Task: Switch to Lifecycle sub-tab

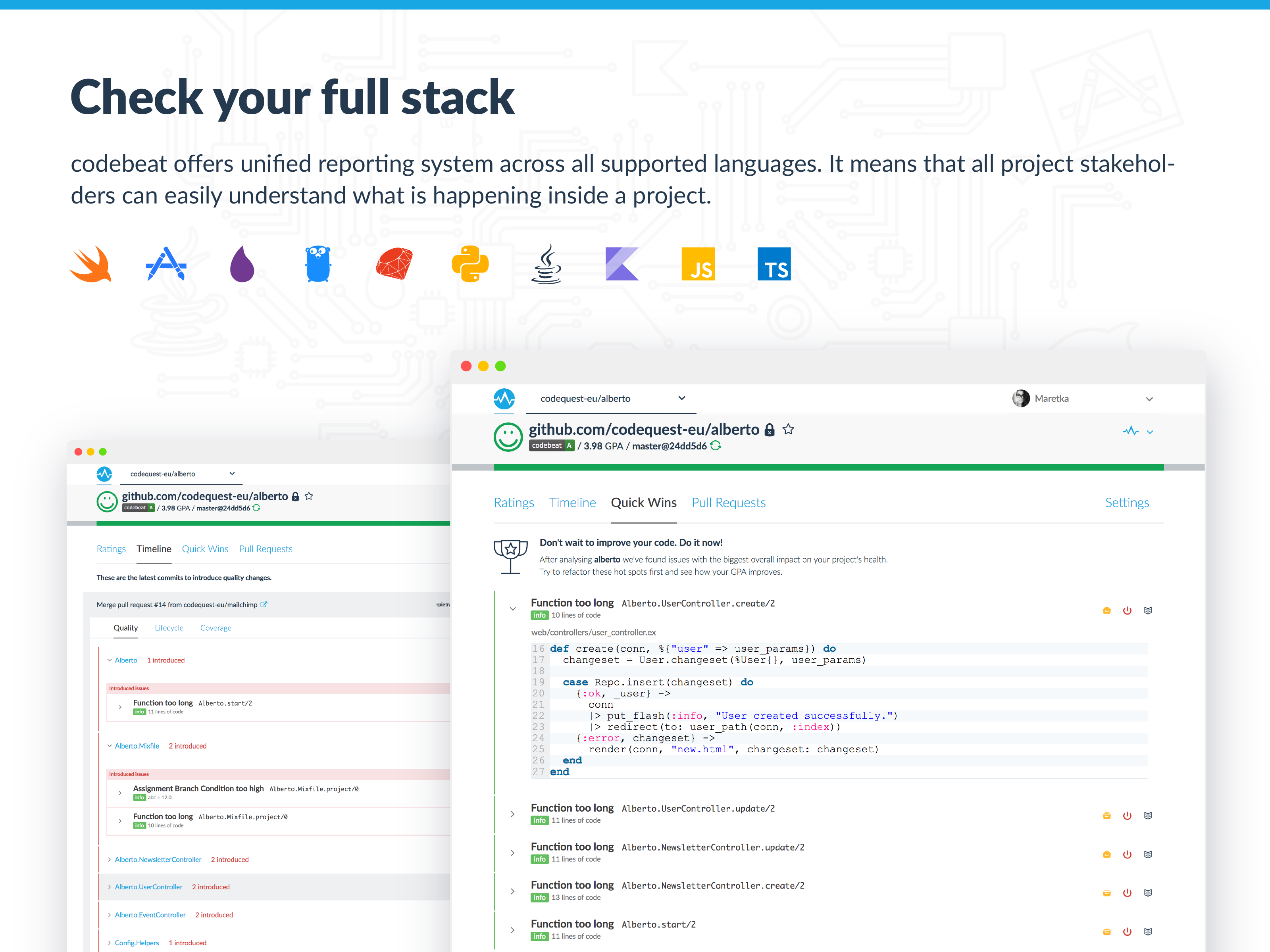Action: point(169,628)
